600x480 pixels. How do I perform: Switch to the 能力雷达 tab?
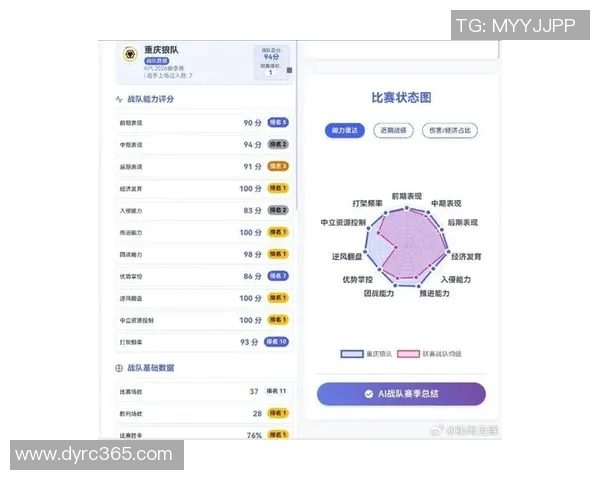coord(345,131)
